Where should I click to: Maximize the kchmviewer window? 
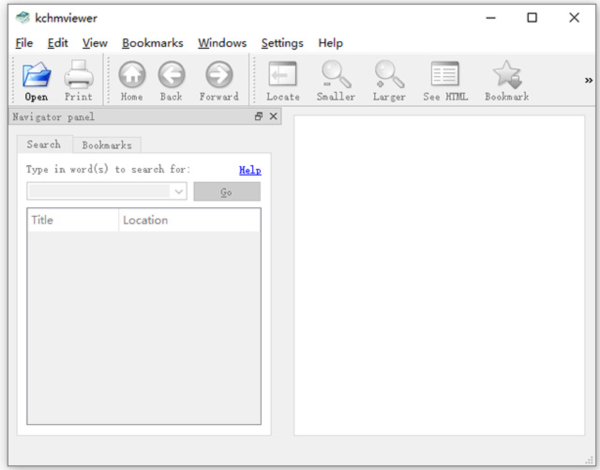click(x=532, y=18)
